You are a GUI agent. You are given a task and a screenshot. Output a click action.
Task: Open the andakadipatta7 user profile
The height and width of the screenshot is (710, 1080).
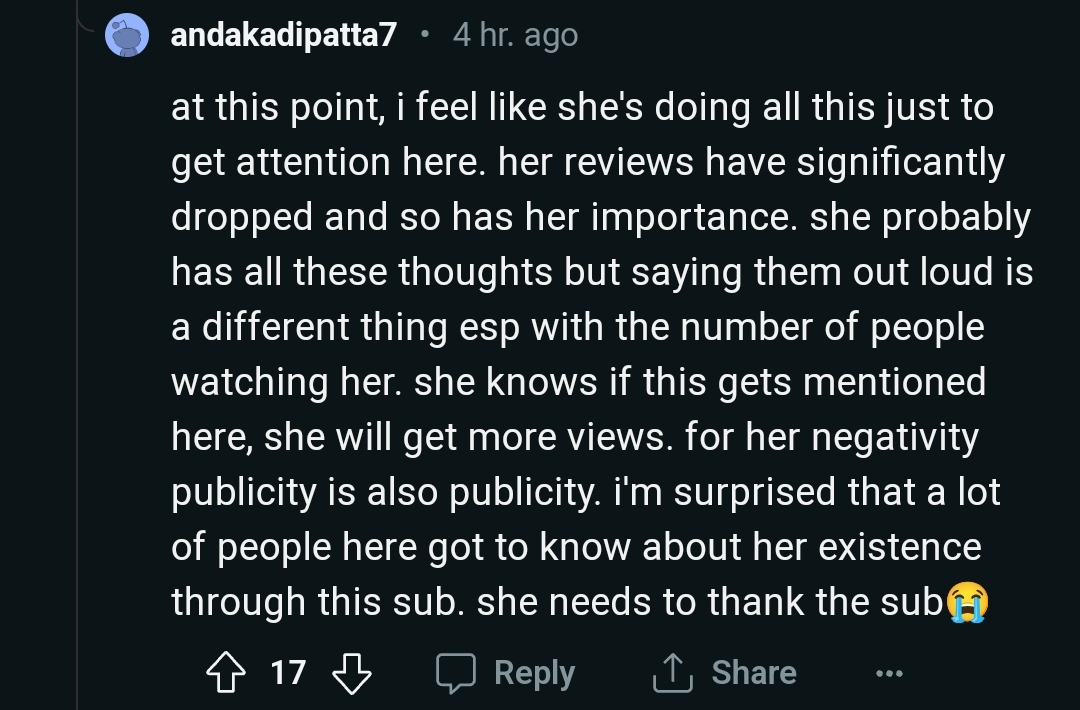(284, 36)
